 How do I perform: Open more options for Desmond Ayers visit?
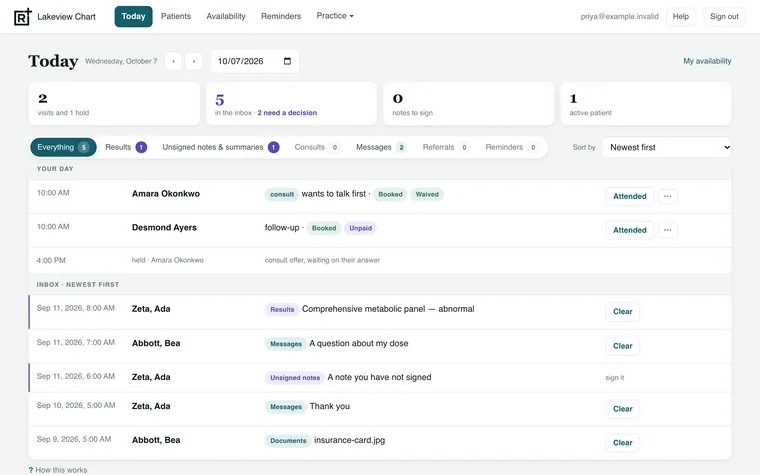point(667,230)
